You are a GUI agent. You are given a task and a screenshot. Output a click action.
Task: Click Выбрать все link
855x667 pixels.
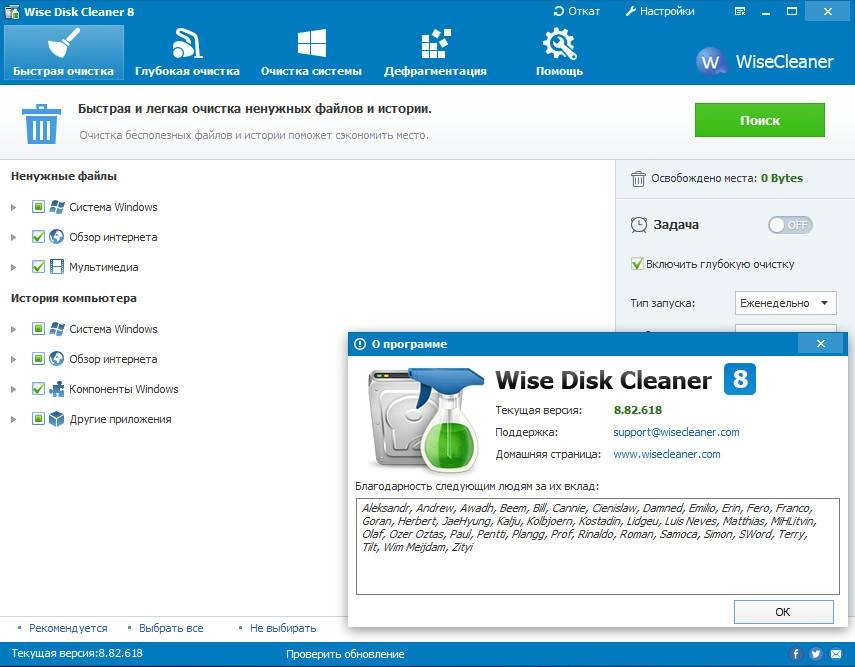(171, 628)
